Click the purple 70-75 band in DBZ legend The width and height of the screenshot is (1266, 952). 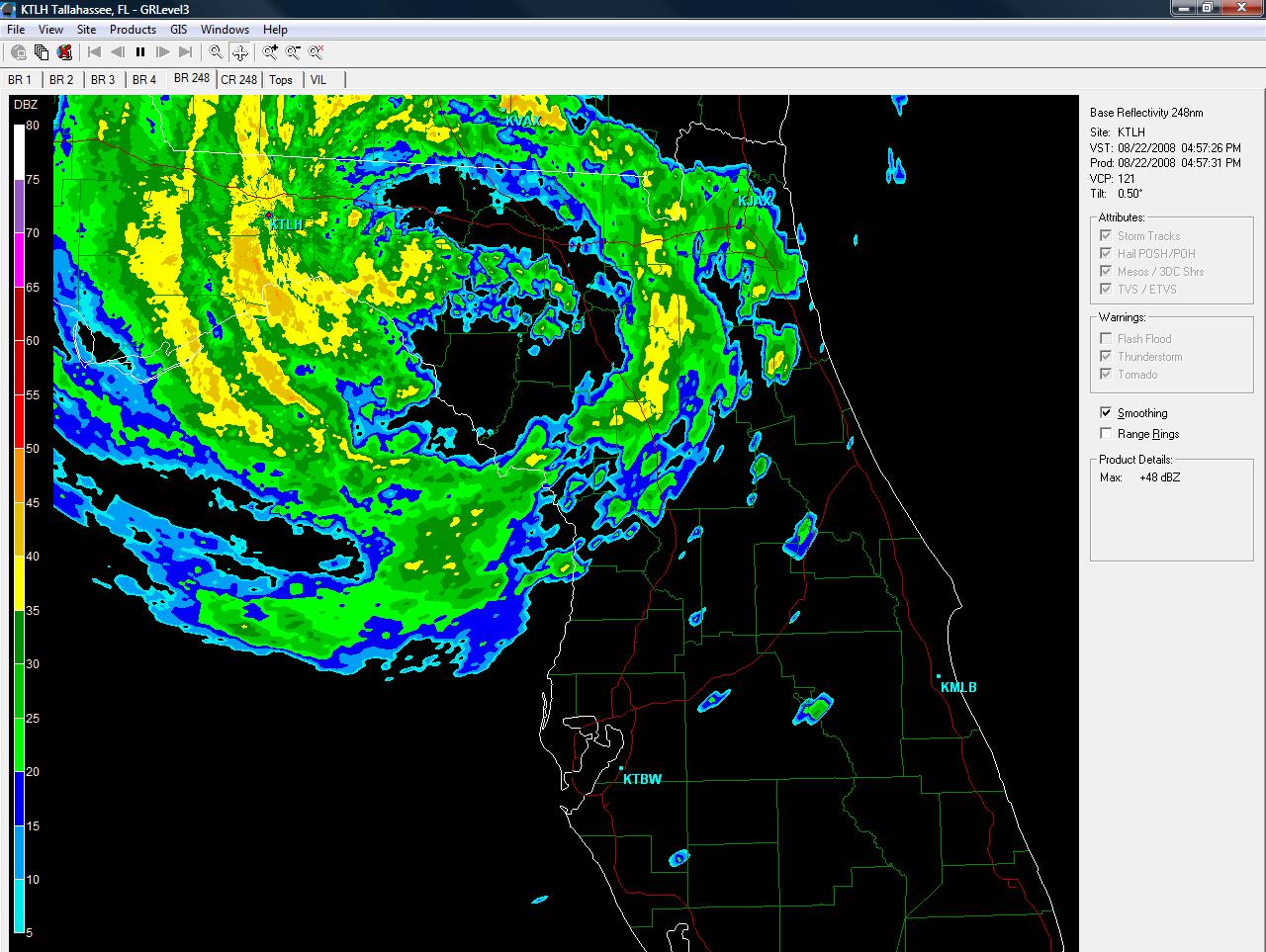coord(19,206)
